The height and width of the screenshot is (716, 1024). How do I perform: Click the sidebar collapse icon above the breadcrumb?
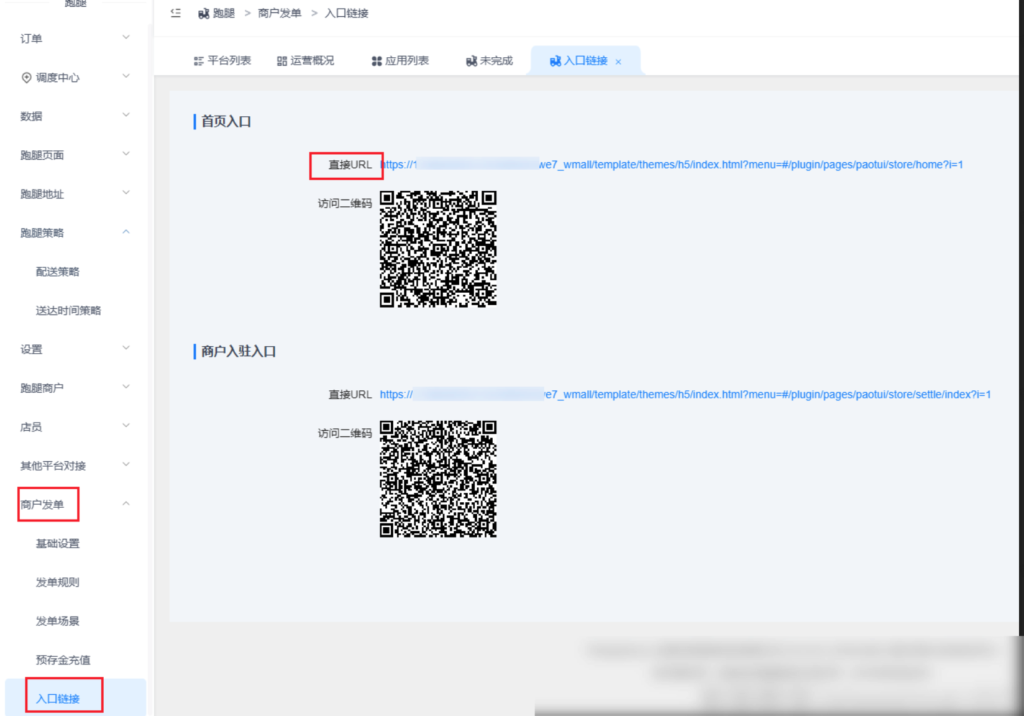[174, 13]
